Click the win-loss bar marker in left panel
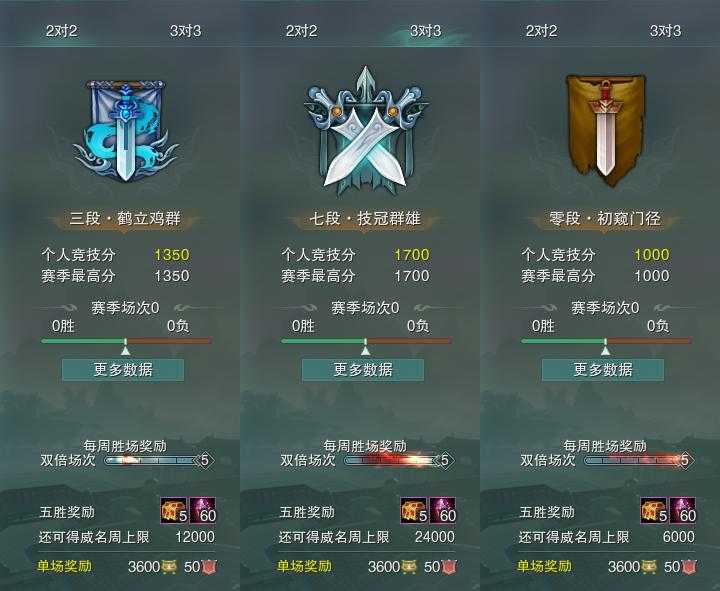Image resolution: width=720 pixels, height=591 pixels. point(125,347)
